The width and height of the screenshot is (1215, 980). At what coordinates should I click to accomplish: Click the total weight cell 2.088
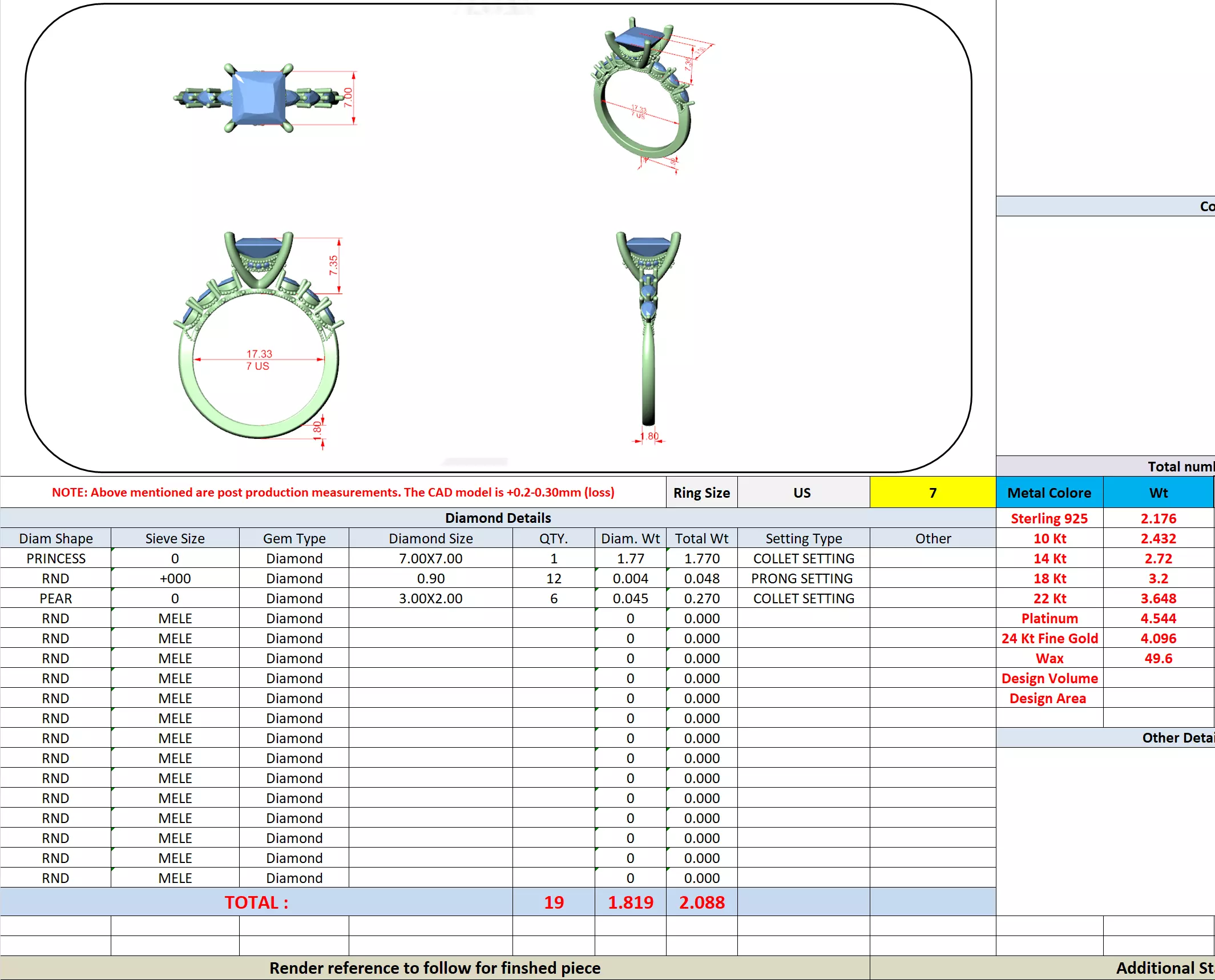[x=701, y=902]
